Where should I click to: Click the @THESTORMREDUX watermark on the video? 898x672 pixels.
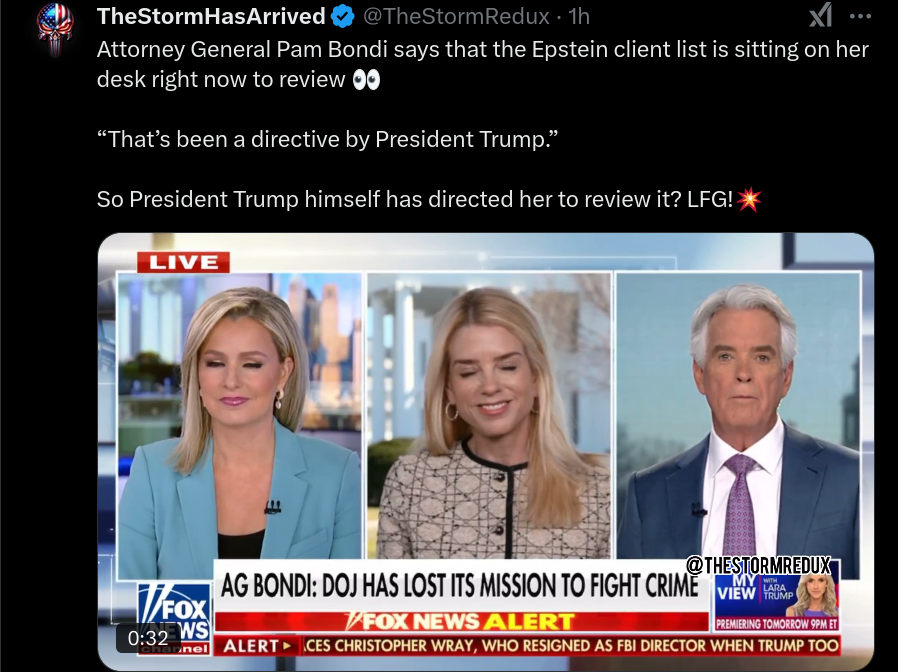(758, 565)
